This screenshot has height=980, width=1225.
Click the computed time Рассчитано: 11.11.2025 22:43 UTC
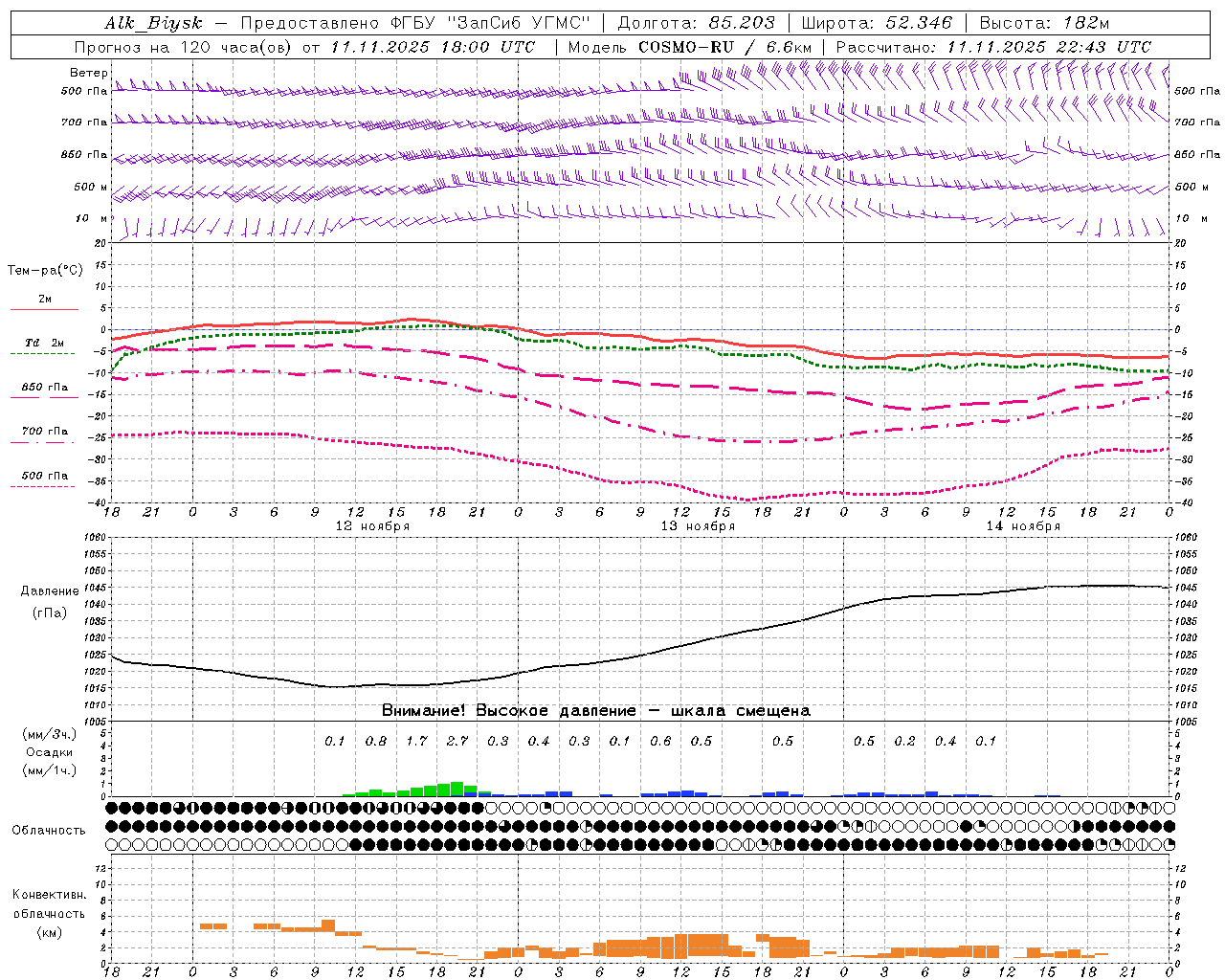pos(993,47)
